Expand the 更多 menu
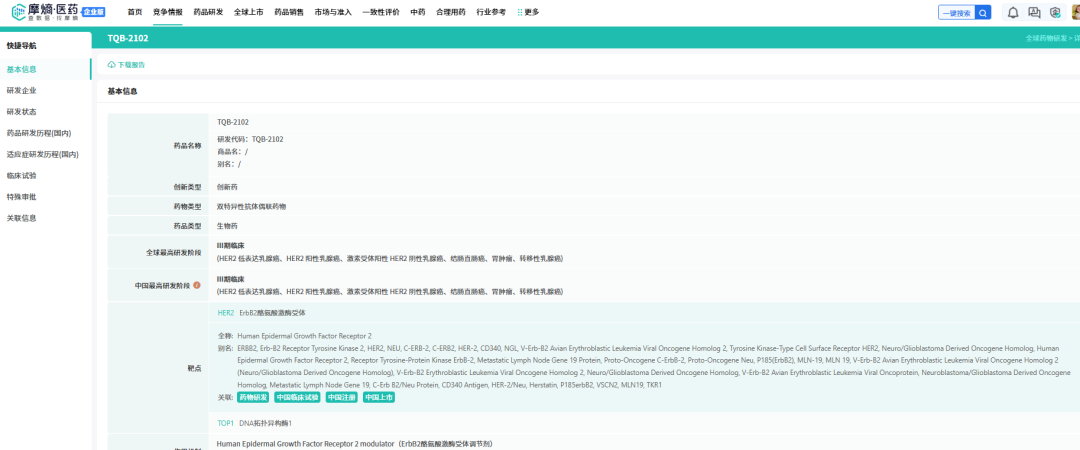The height and width of the screenshot is (450, 1080). pos(528,12)
